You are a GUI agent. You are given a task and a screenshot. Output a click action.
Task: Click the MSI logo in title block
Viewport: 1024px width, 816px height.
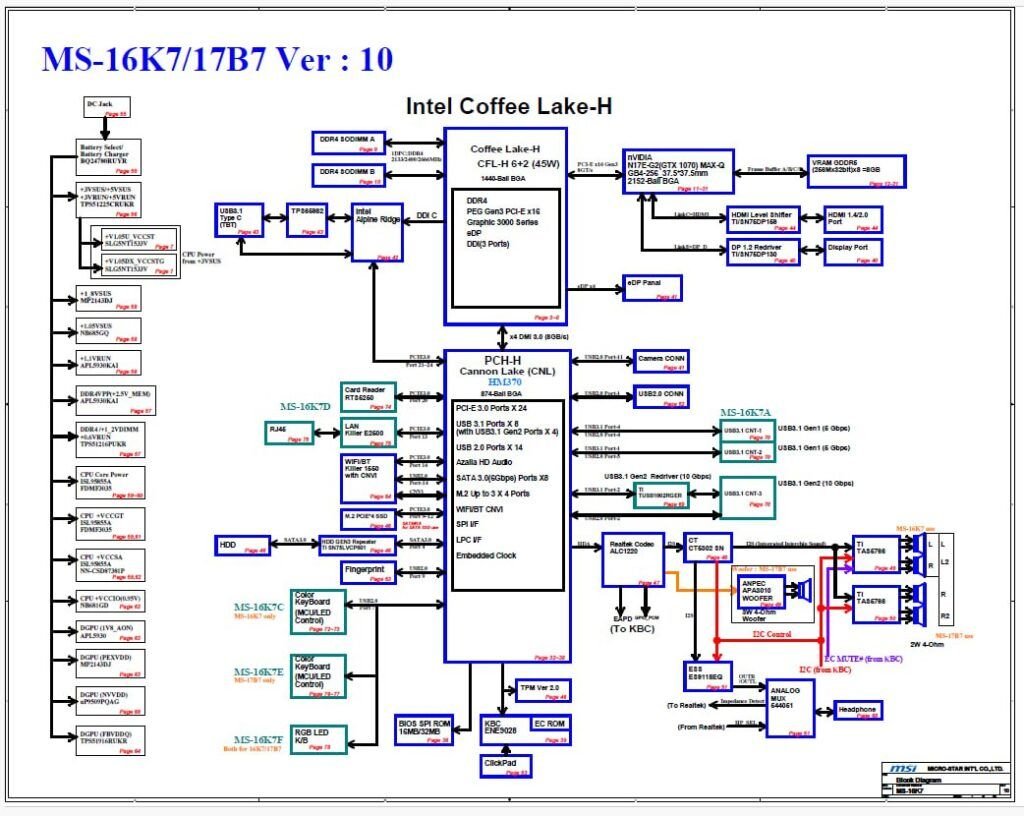pos(903,768)
